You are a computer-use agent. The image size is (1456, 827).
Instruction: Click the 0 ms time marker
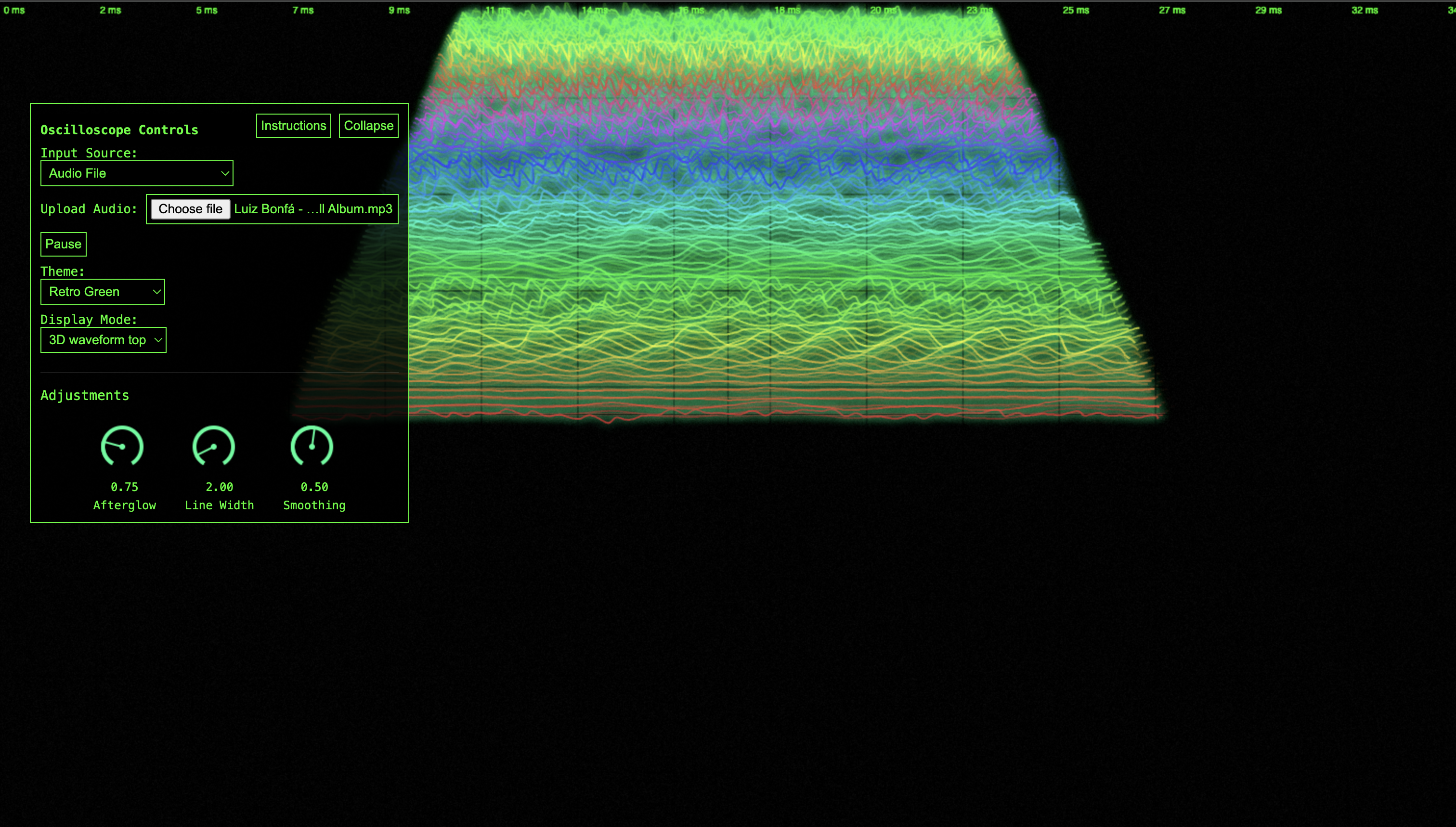pos(14,10)
